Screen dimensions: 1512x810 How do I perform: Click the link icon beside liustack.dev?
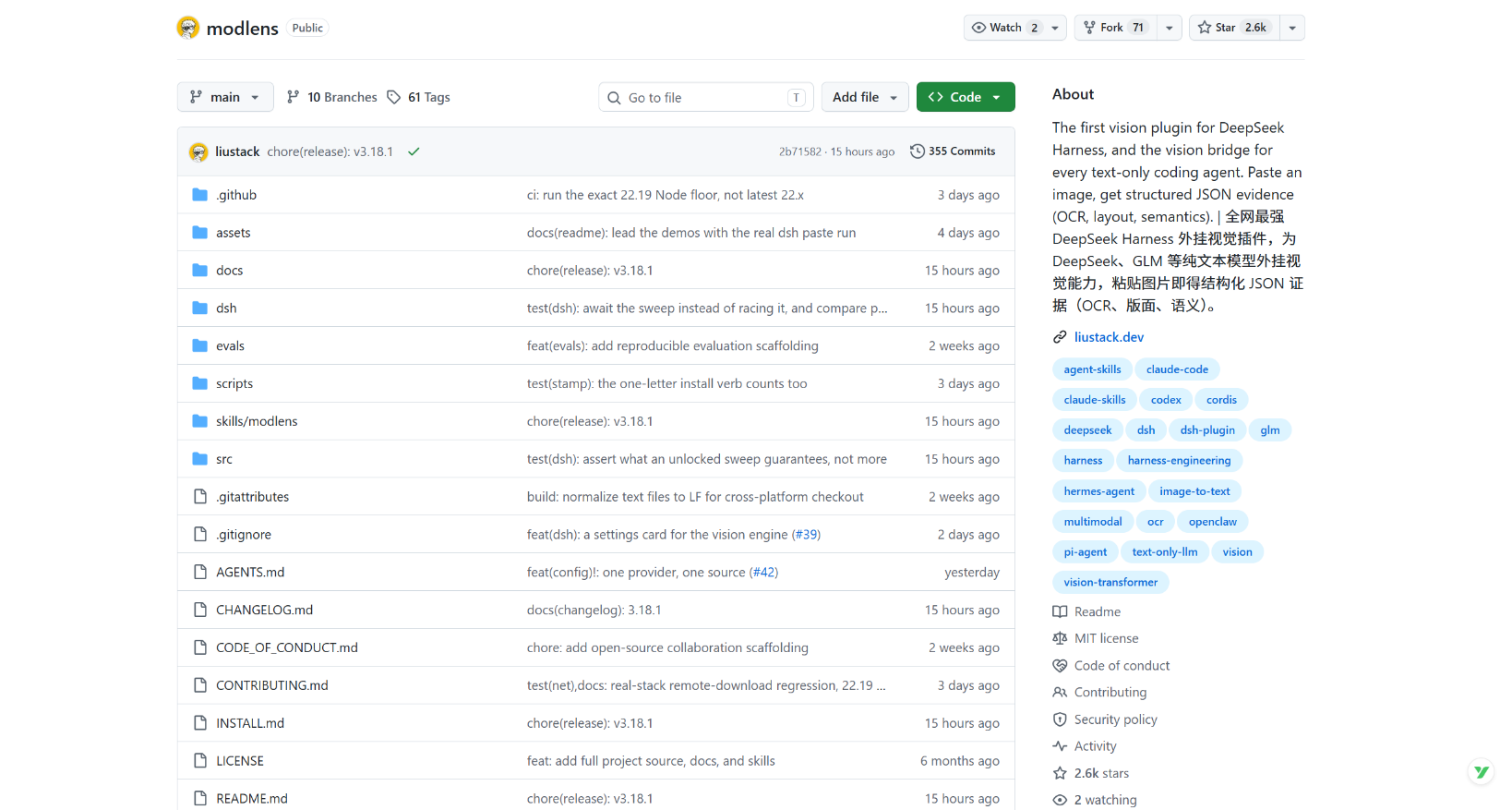point(1060,337)
